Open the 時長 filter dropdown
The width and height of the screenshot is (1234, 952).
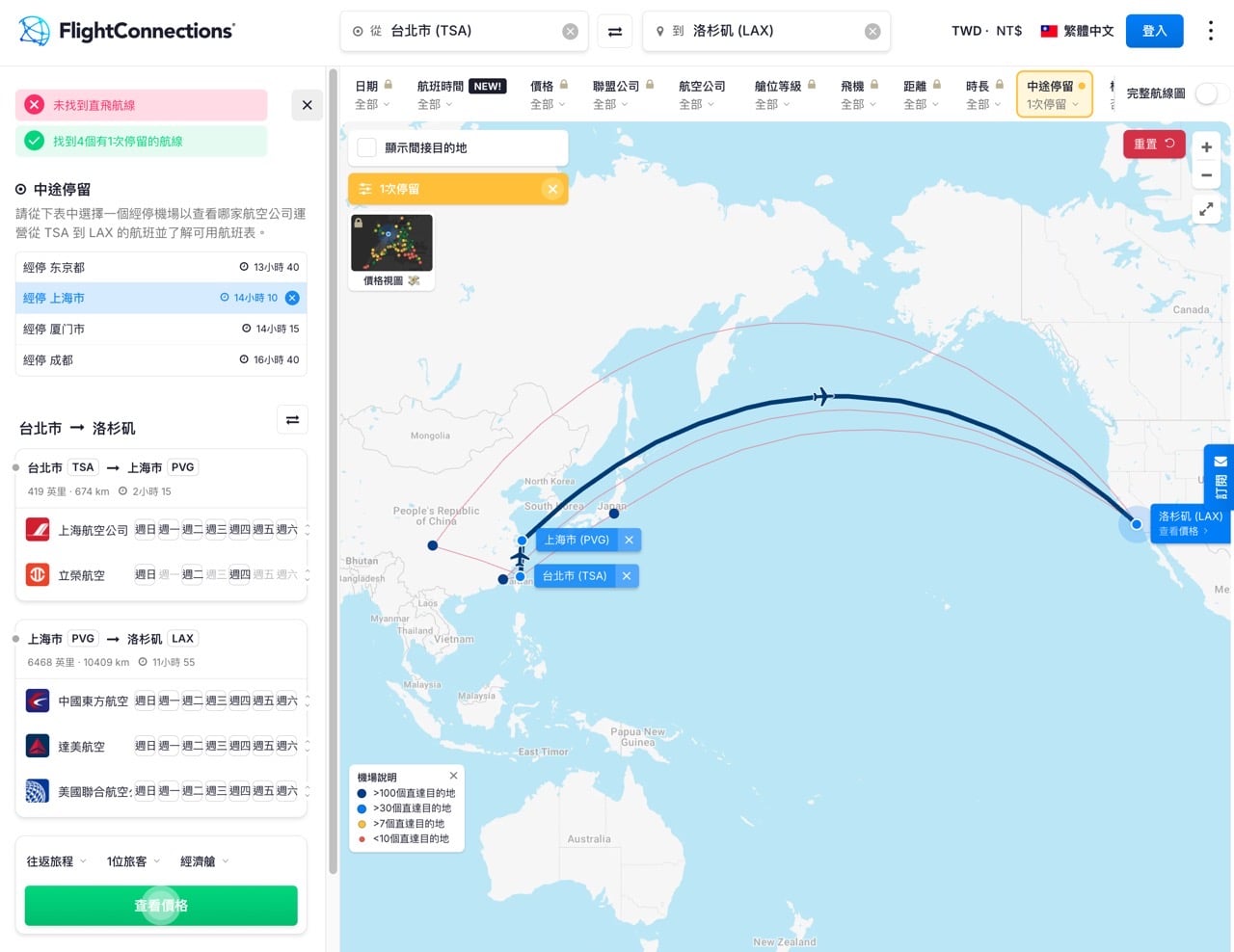click(x=984, y=94)
